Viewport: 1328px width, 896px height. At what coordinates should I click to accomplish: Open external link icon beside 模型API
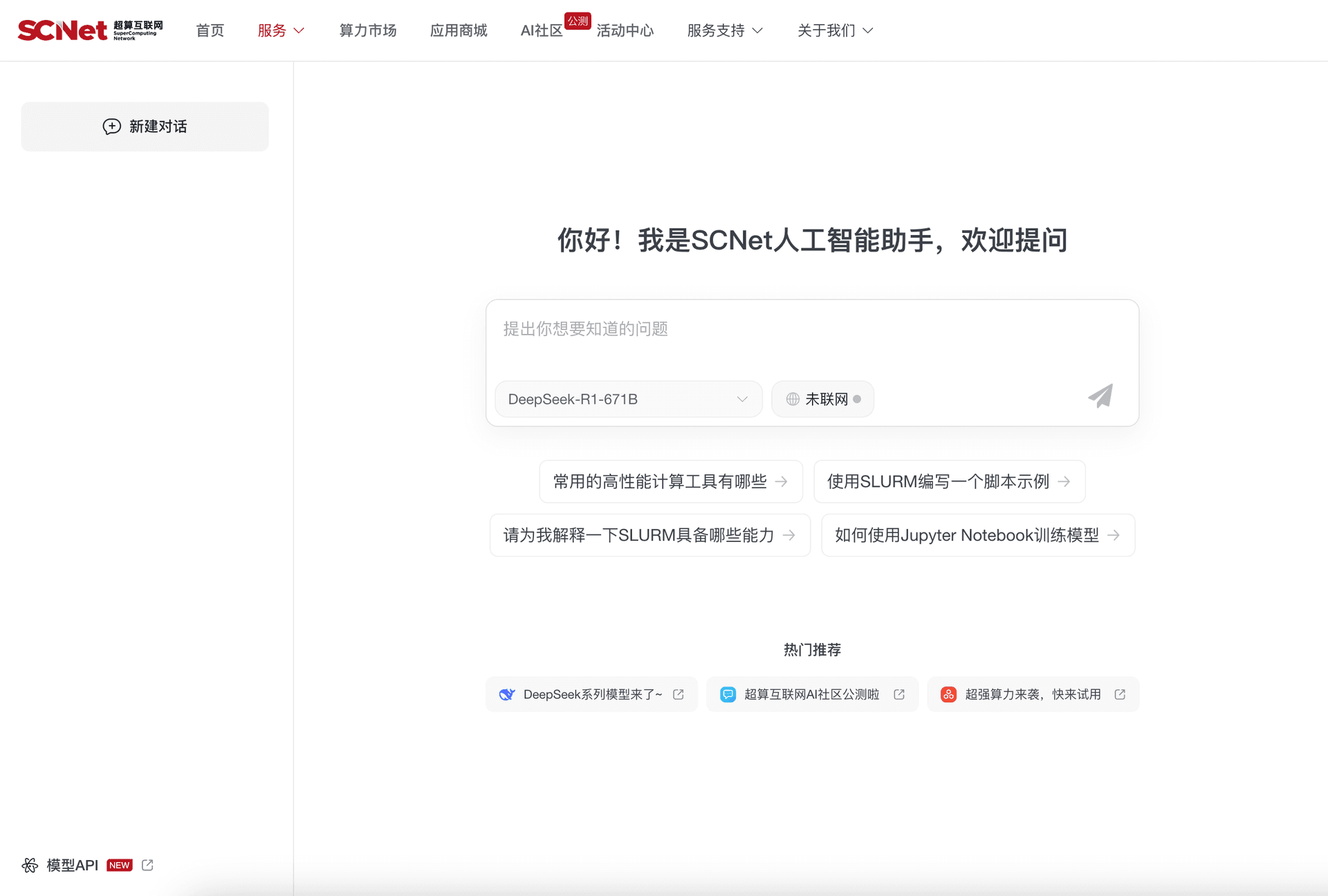click(x=147, y=865)
